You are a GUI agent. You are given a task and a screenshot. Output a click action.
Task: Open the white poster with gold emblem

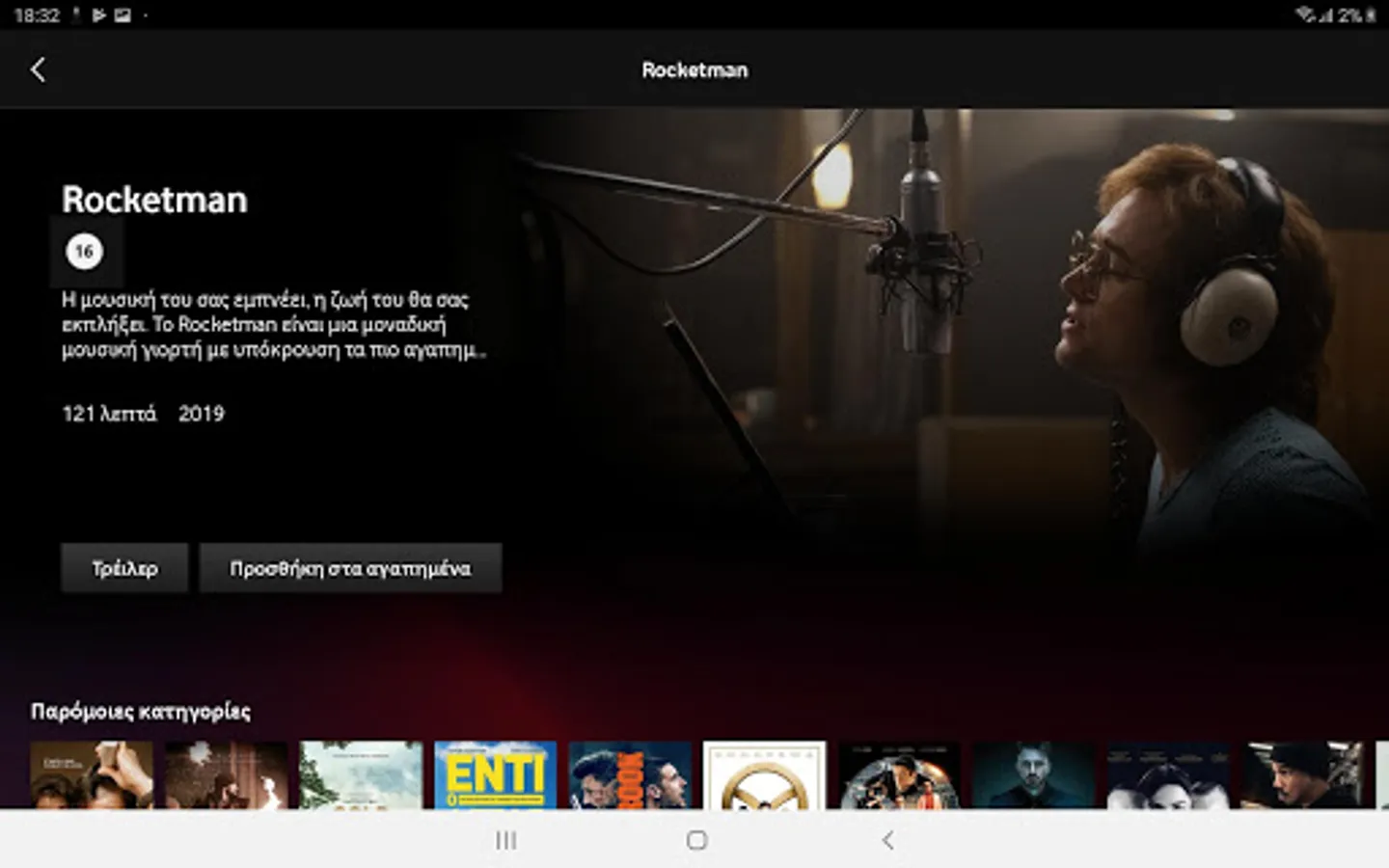[765, 774]
